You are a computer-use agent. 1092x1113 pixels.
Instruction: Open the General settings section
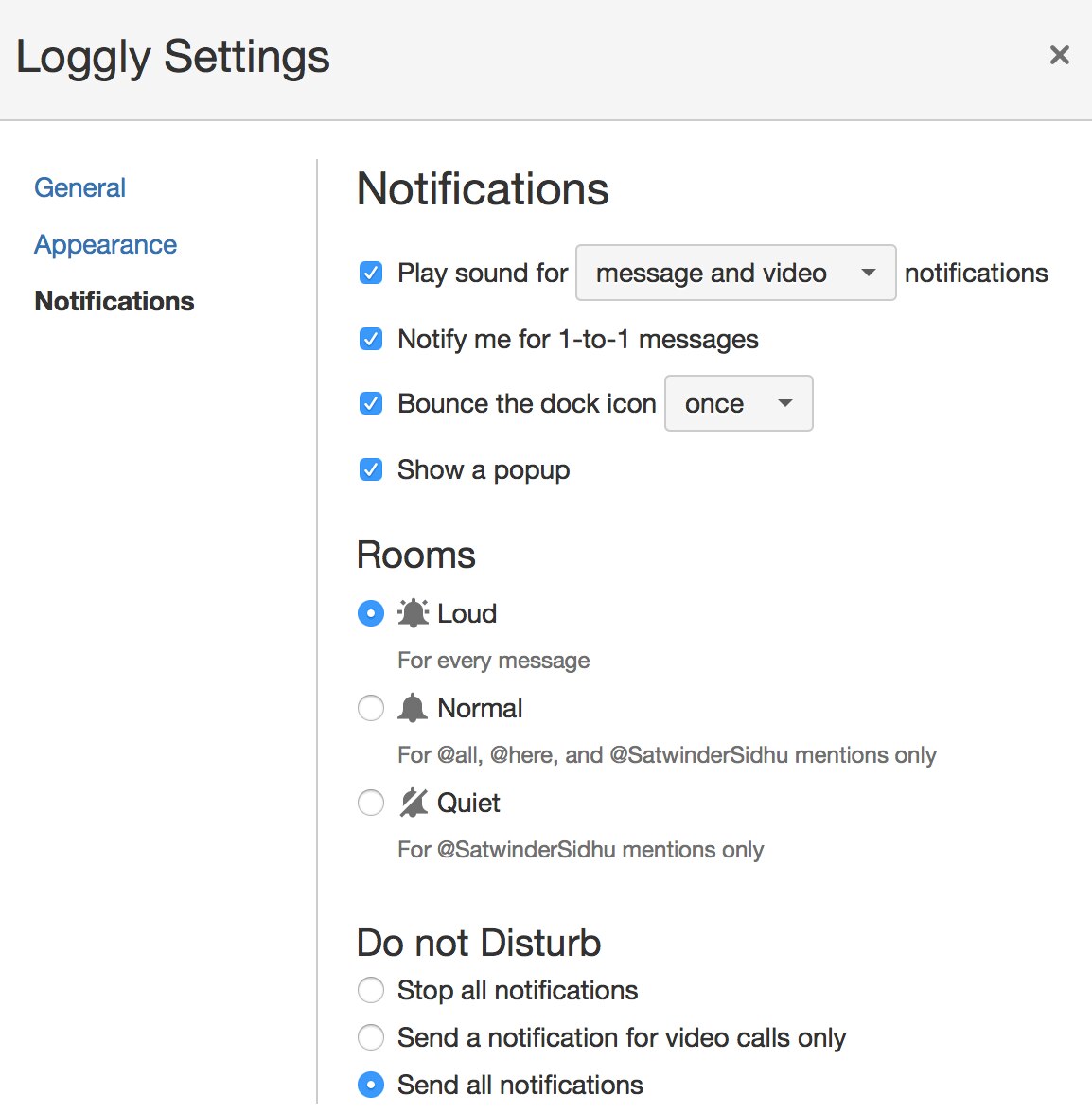point(79,187)
